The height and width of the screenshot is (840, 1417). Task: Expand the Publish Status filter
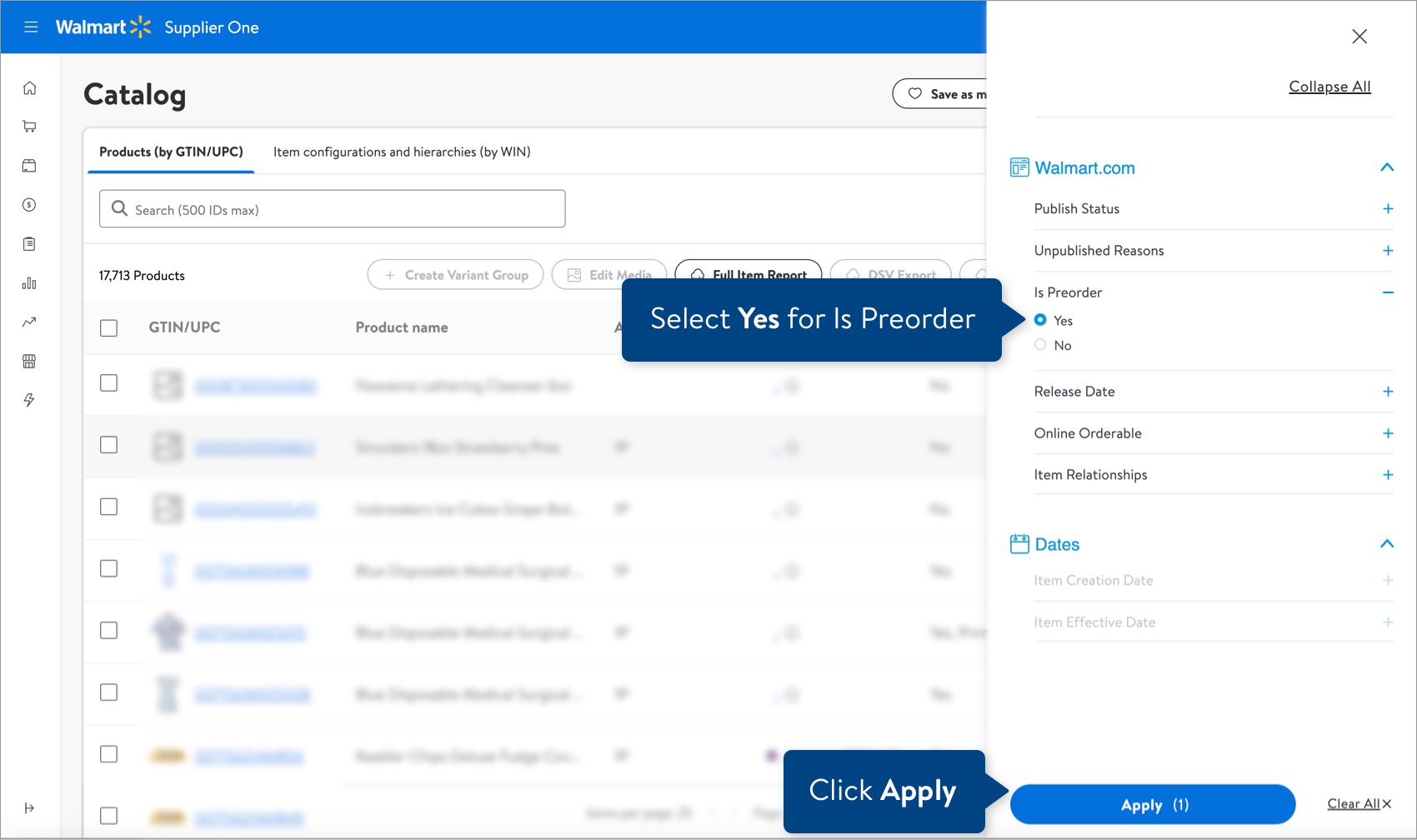[1388, 208]
